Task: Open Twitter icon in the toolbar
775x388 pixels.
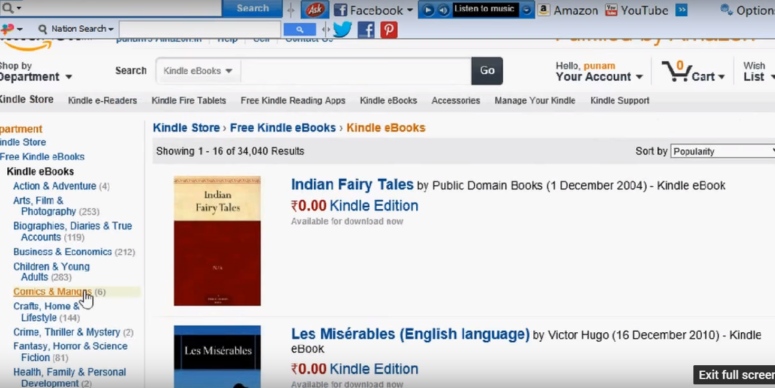Action: (x=343, y=30)
